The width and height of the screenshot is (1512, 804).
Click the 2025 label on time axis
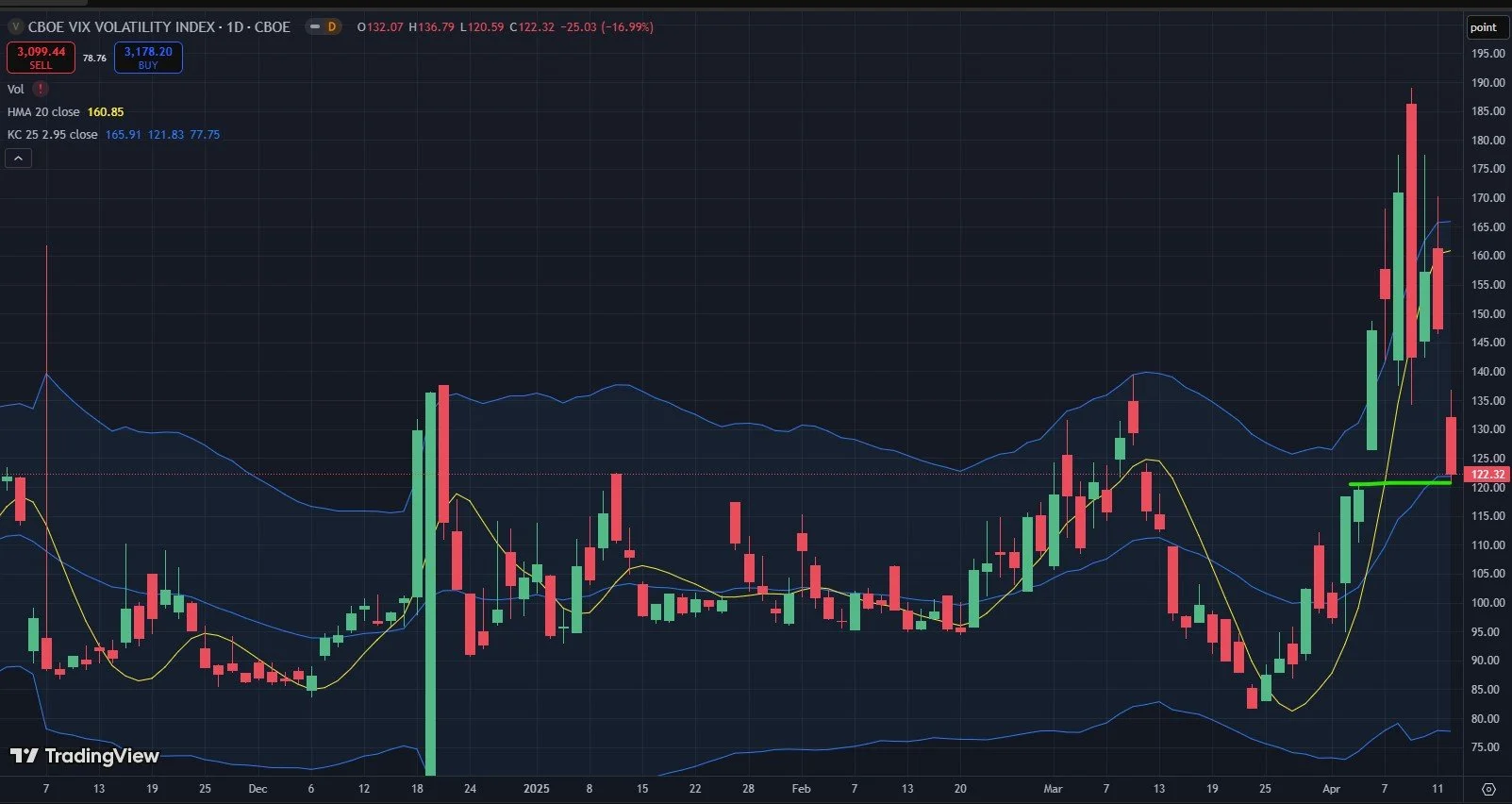click(x=536, y=789)
